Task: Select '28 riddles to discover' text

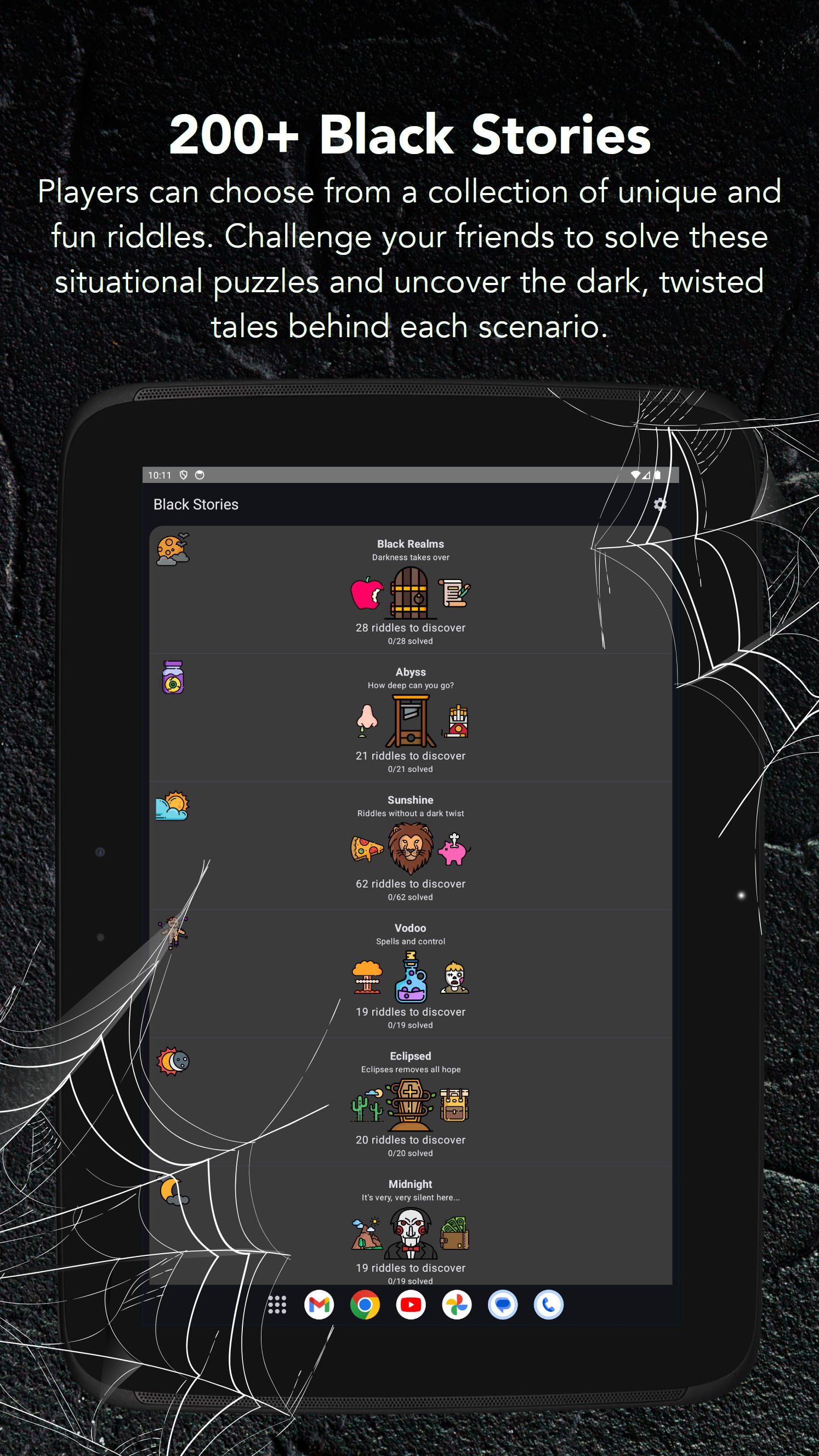Action: pos(411,627)
